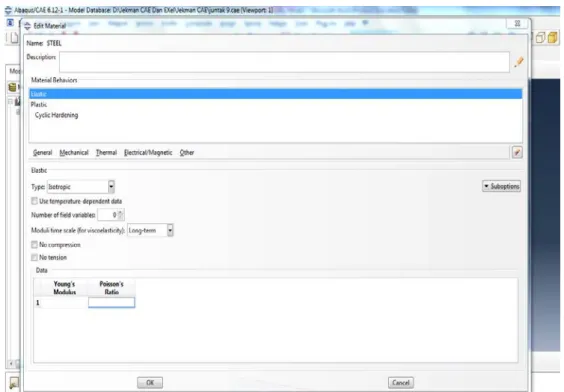The image size is (564, 392).
Task: Select the Elastic material behavior row
Action: tap(276, 94)
